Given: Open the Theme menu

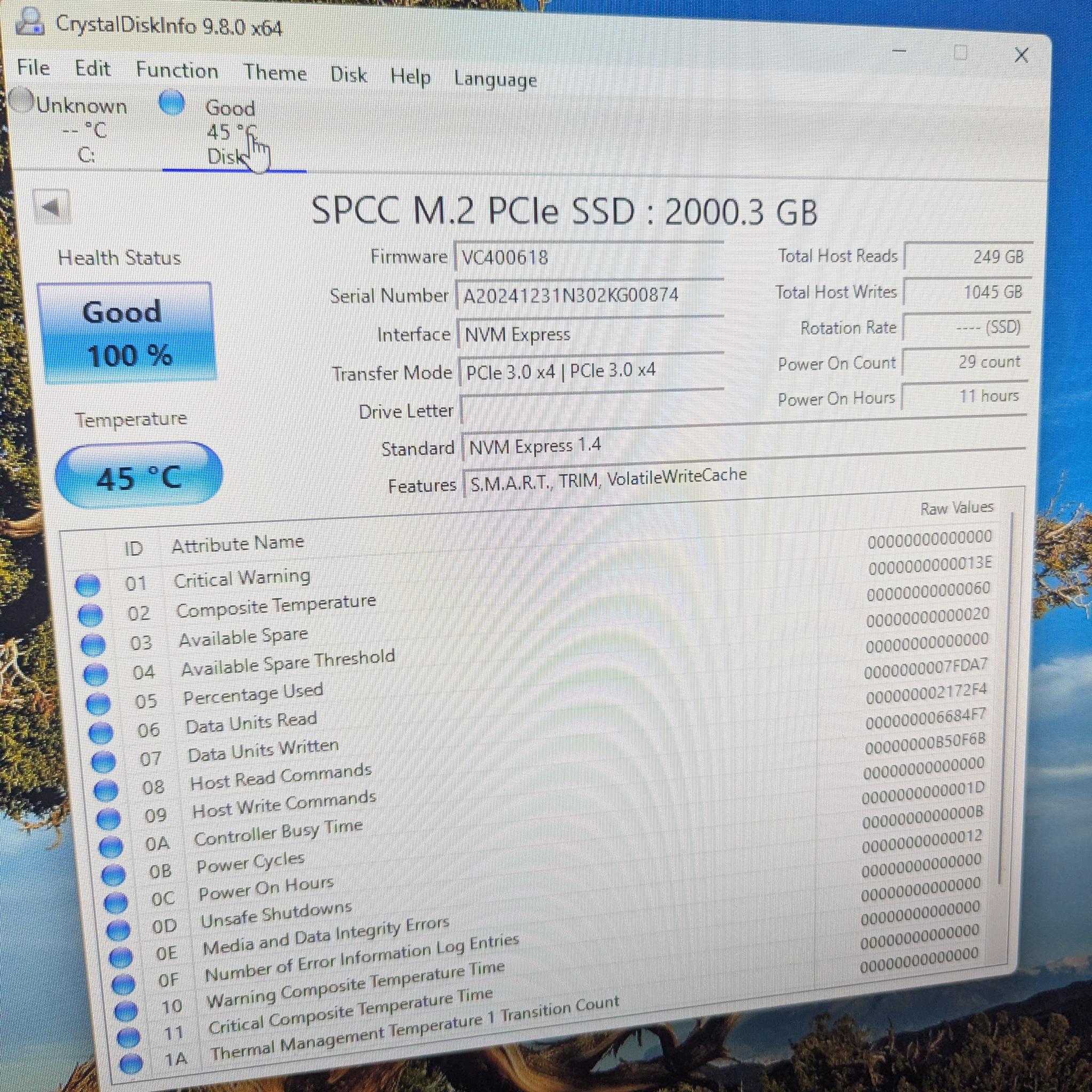Looking at the screenshot, I should click(x=275, y=73).
